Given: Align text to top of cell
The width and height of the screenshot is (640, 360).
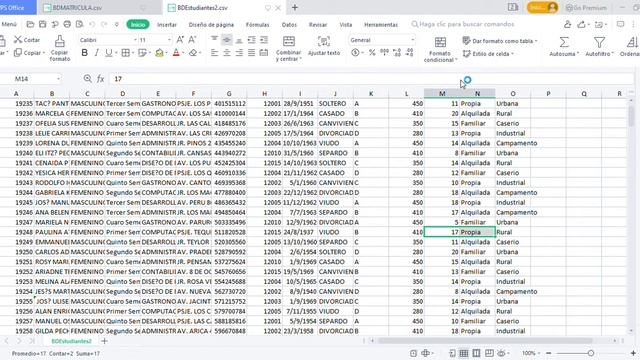Looking at the screenshot, I should coord(214,40).
